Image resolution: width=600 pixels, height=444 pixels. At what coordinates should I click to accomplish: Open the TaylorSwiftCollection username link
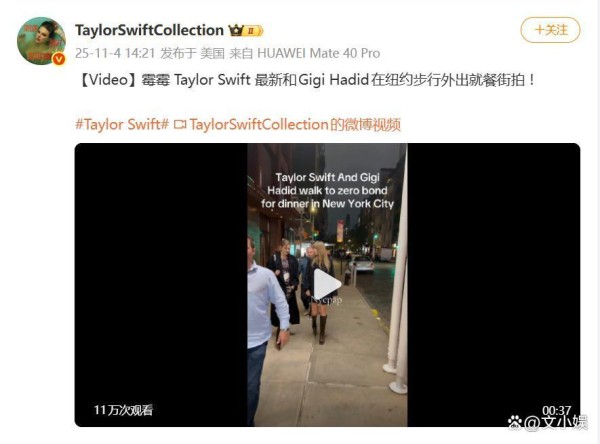pos(149,30)
